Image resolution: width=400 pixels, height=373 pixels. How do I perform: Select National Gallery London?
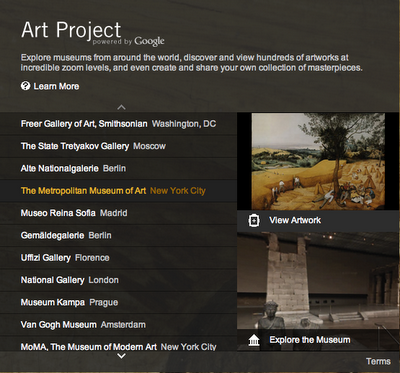tap(118, 280)
